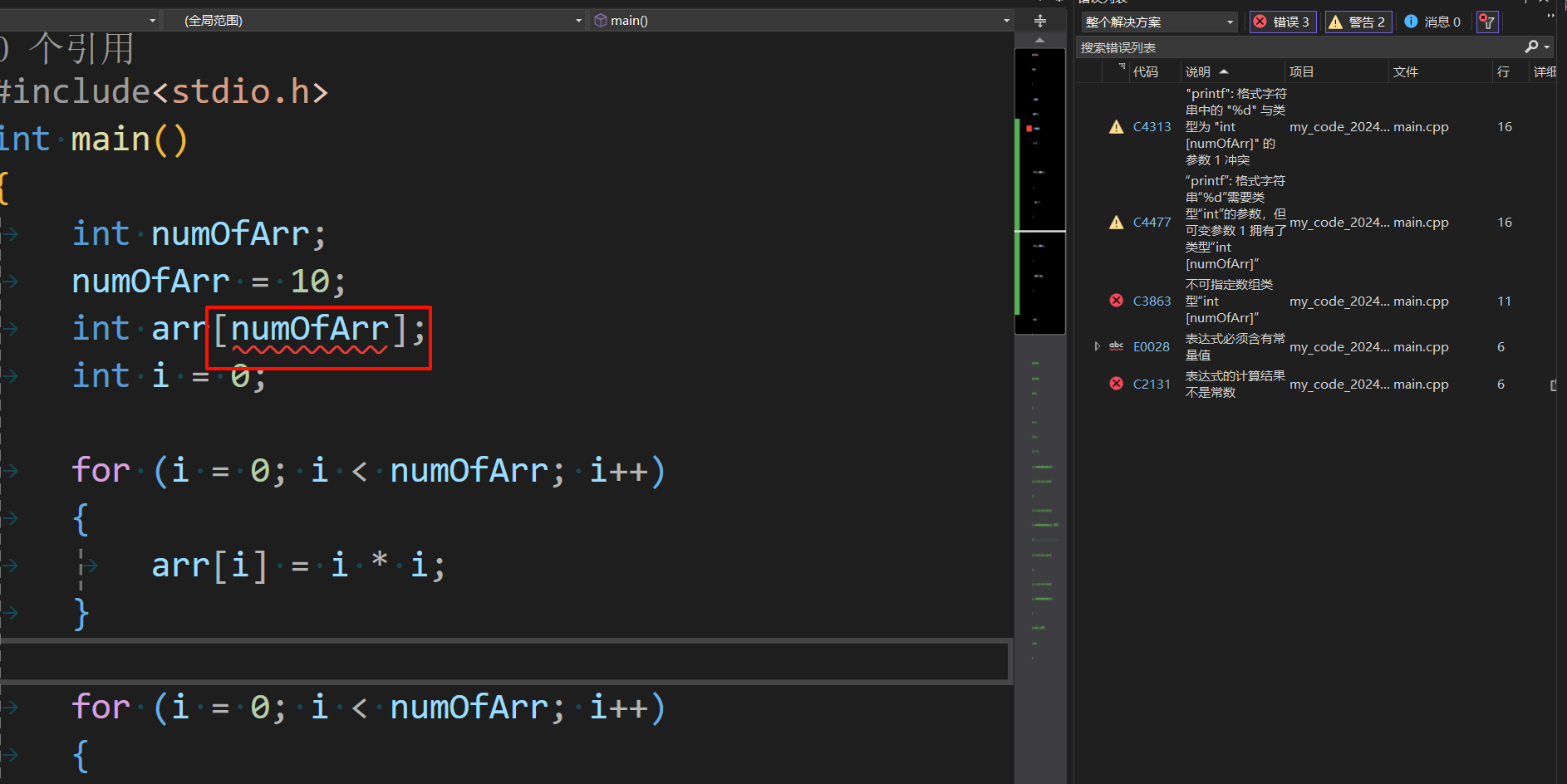Click the red error marker in scrollbar minimap
The width and height of the screenshot is (1567, 784).
pyautogui.click(x=1029, y=129)
